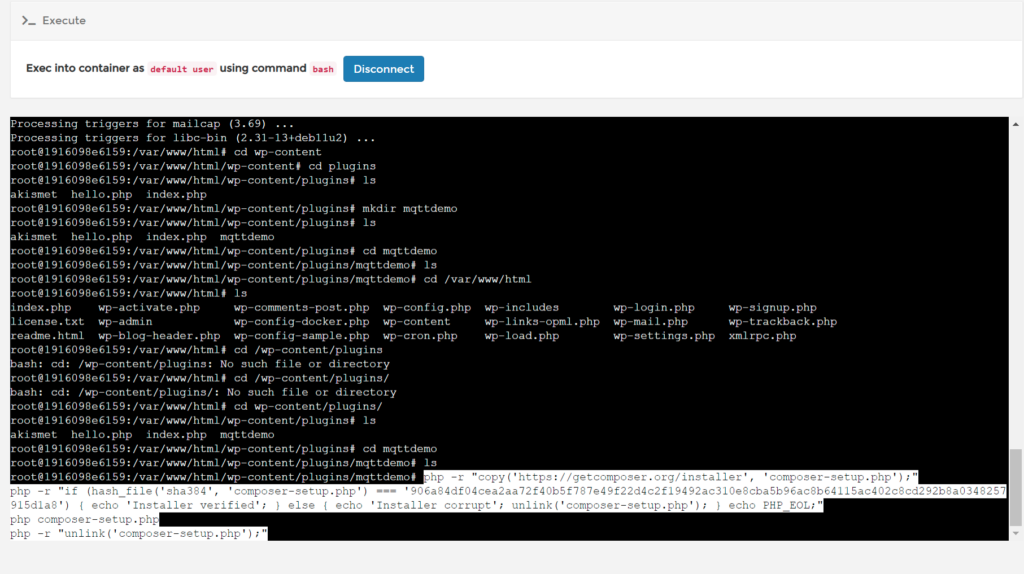Click readme.html in the terminal output
This screenshot has width=1024, height=574.
click(x=47, y=336)
